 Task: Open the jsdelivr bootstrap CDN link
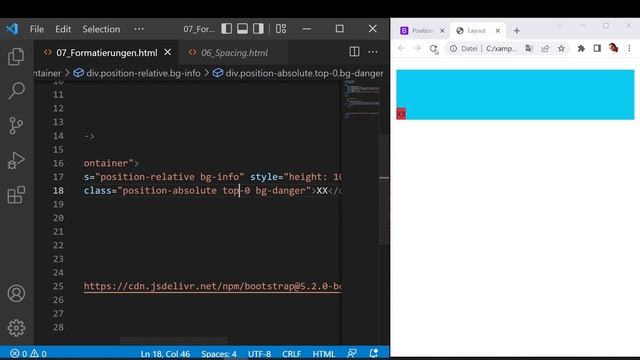(212, 287)
